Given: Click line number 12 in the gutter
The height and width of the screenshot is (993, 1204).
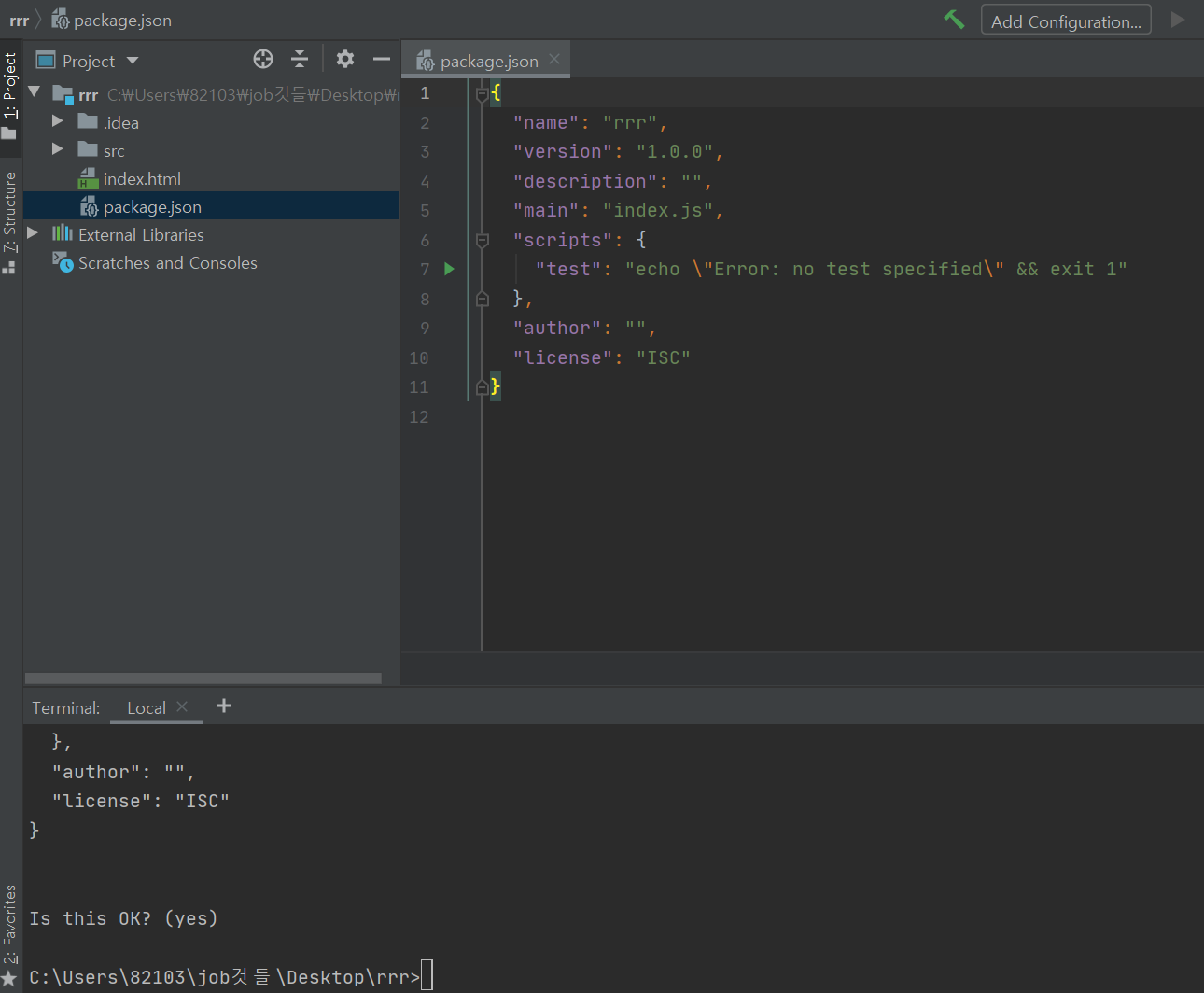Looking at the screenshot, I should coord(419,416).
